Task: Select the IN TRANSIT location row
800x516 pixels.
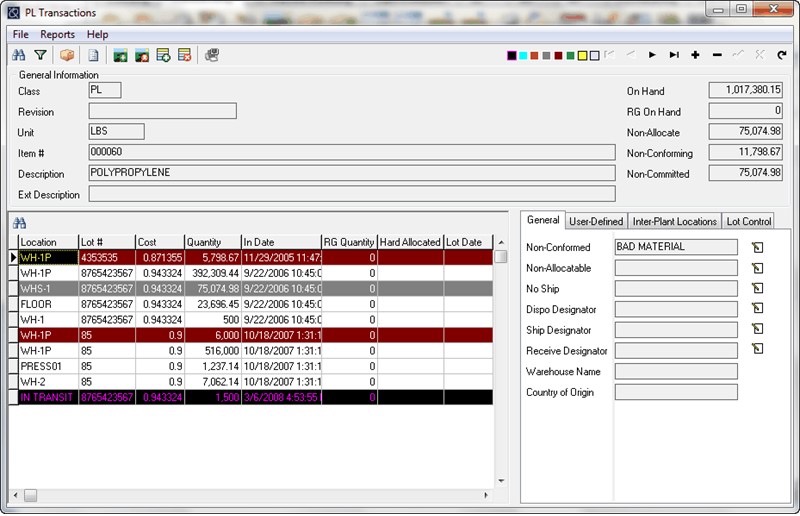Action: click(x=47, y=397)
